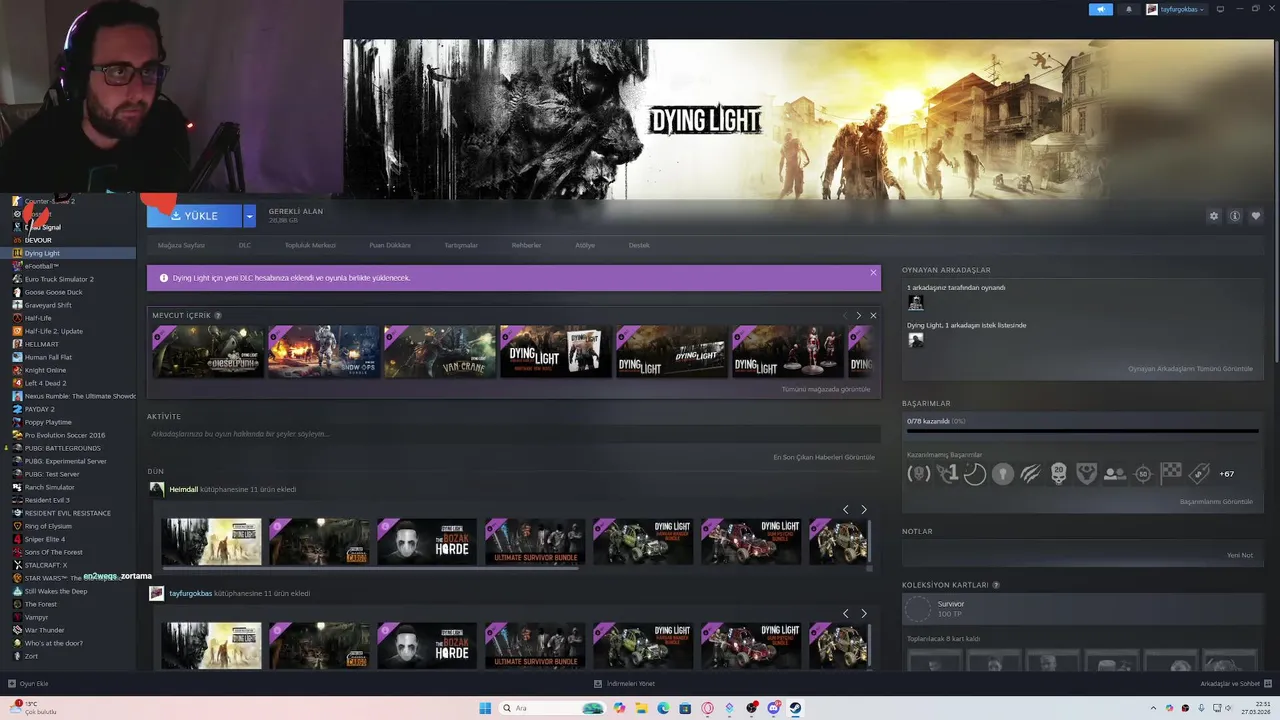Screen dimensions: 1280x720
Task: Open the Puan Dükkânı tab
Action: coord(390,245)
